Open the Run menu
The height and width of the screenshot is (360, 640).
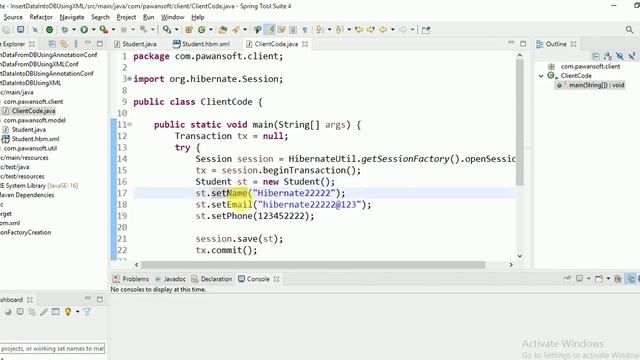point(149,17)
